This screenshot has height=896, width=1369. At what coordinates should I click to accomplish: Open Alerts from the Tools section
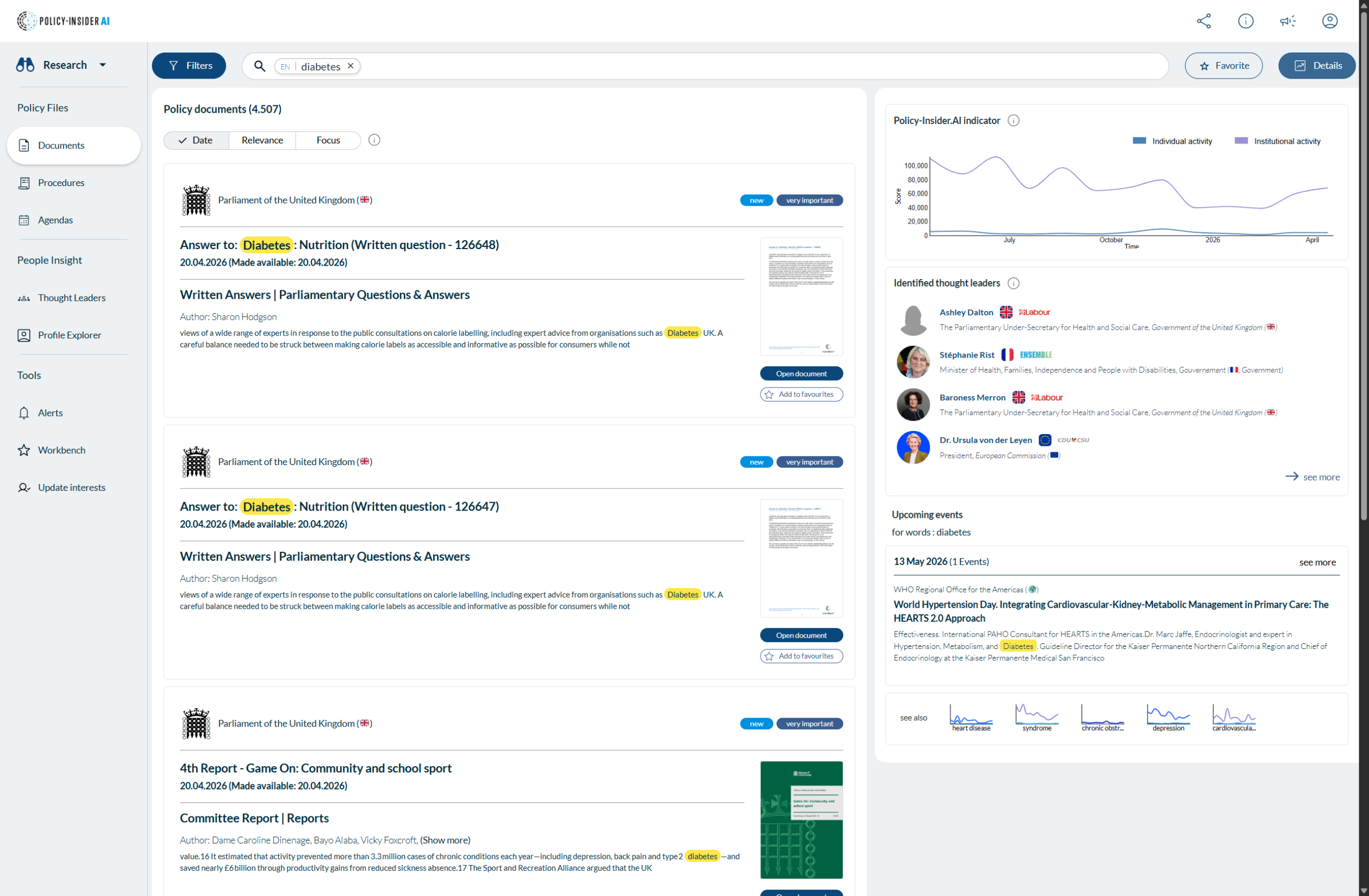[51, 412]
